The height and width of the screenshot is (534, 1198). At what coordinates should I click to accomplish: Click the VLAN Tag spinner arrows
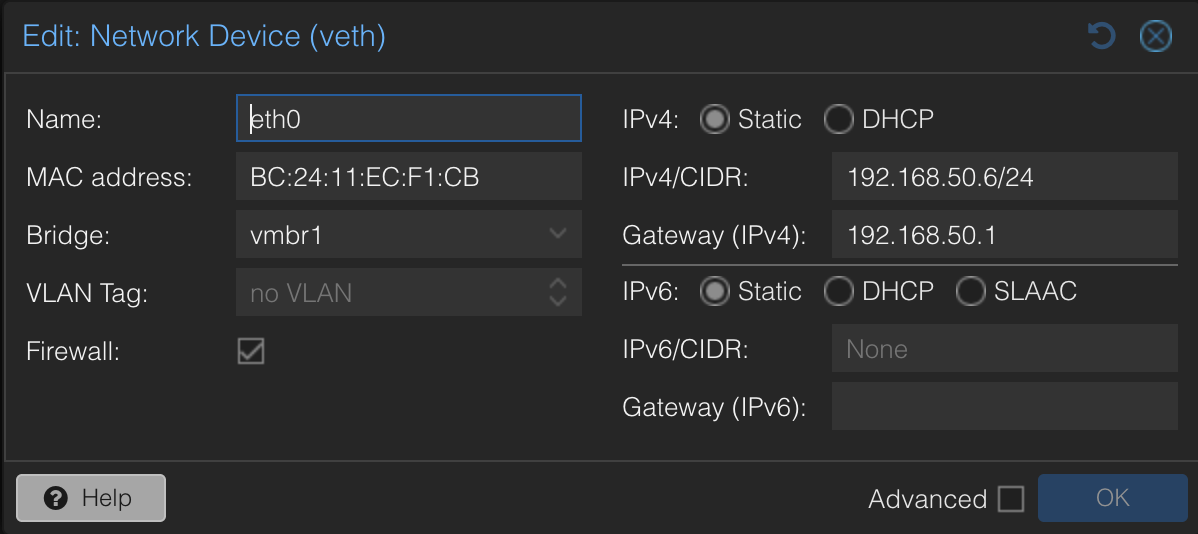558,293
